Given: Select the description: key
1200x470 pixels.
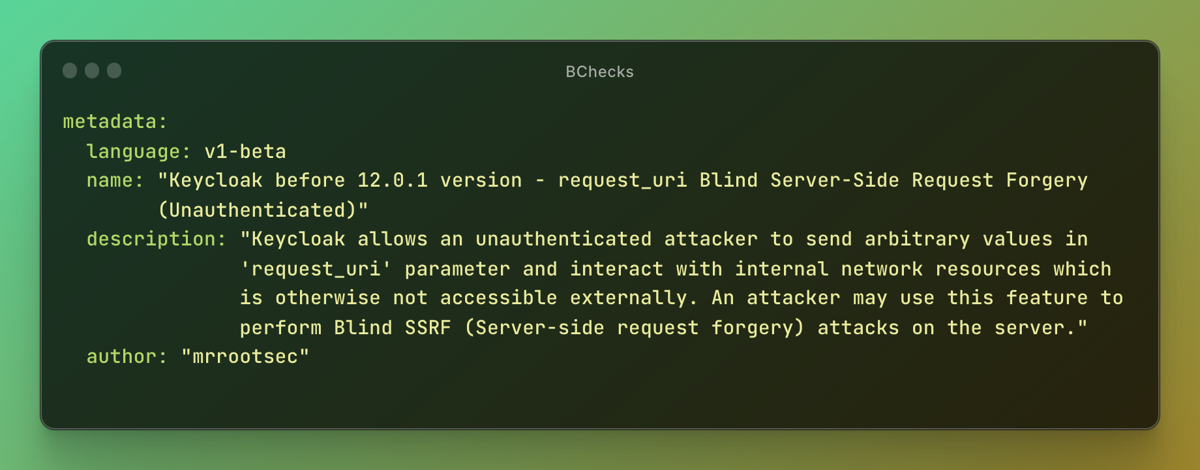Looking at the screenshot, I should tap(157, 240).
